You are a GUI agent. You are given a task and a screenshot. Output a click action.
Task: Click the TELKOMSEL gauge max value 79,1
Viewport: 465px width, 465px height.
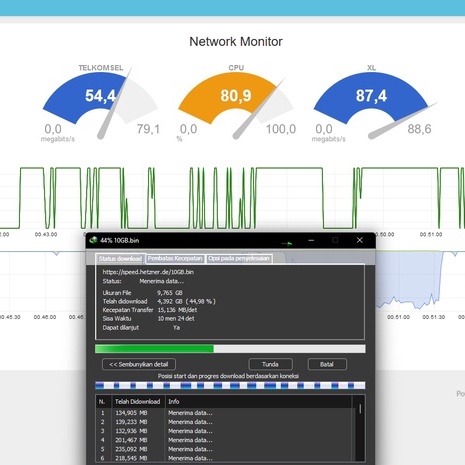pyautogui.click(x=148, y=129)
